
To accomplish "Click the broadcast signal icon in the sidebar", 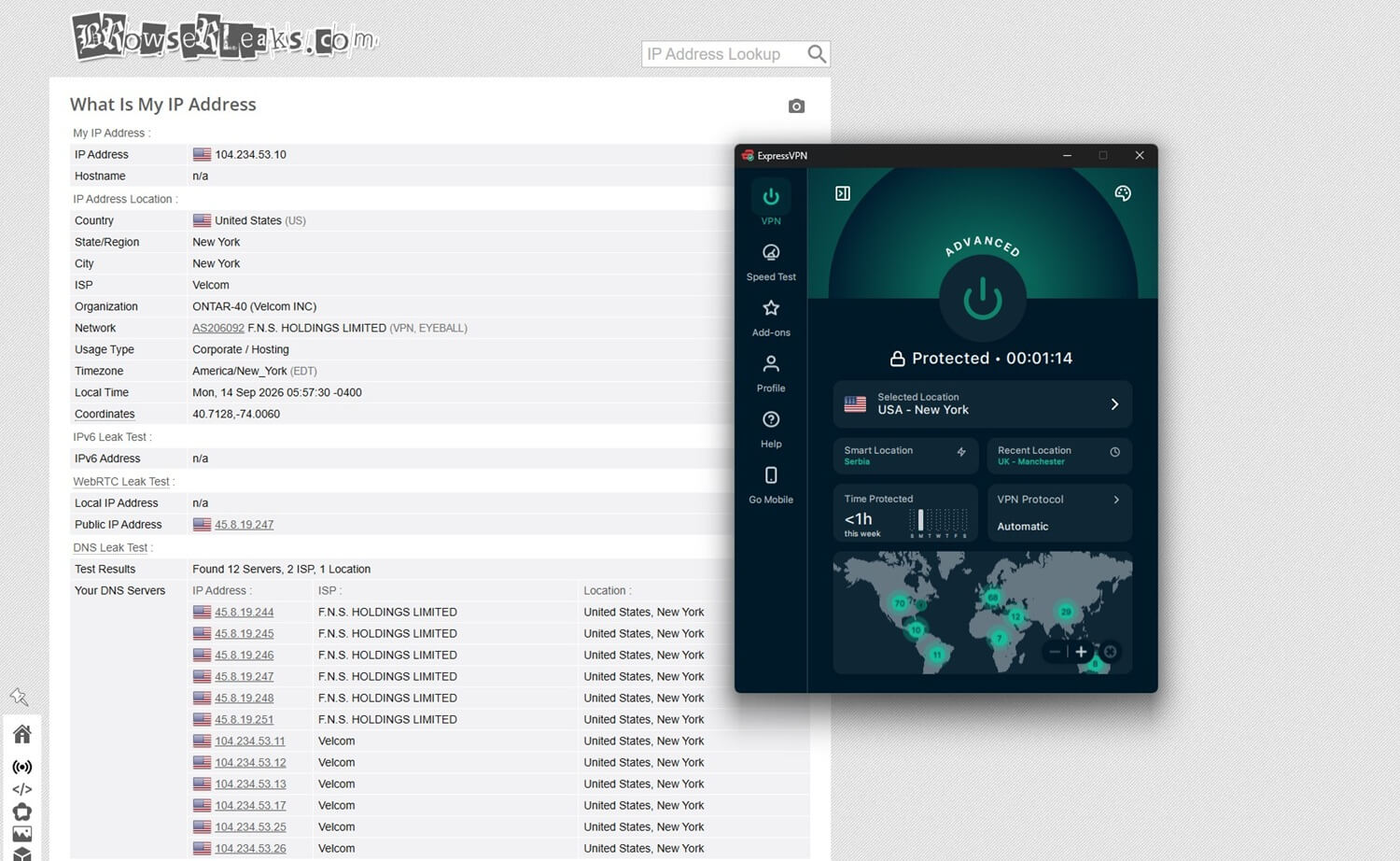I will pyautogui.click(x=22, y=767).
